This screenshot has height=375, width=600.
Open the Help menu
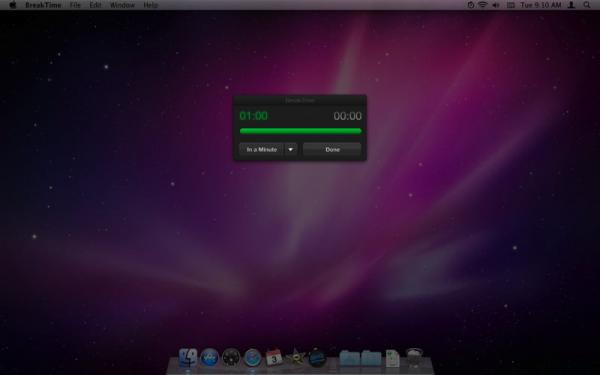click(150, 5)
